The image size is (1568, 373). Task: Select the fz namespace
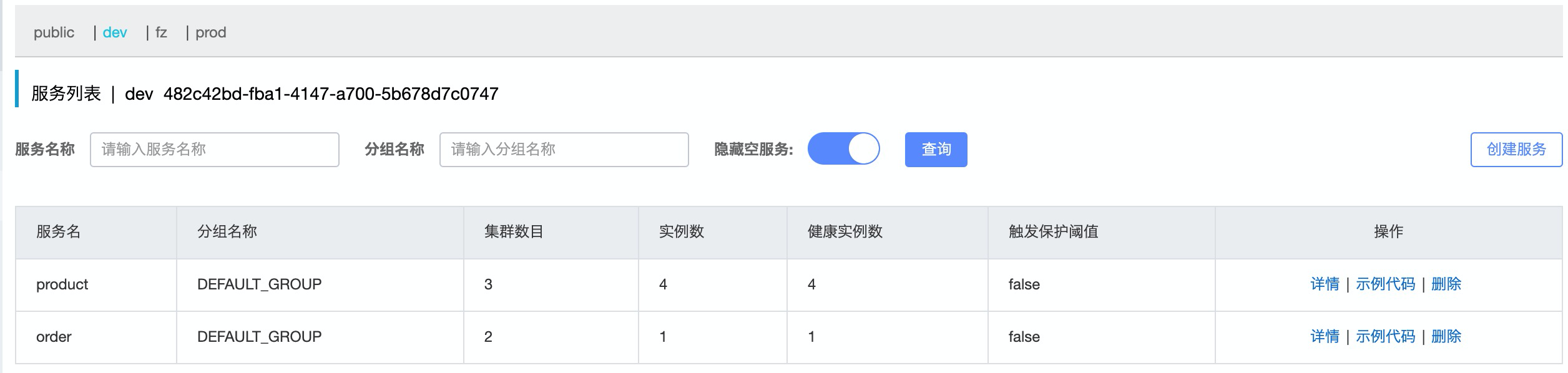click(162, 32)
